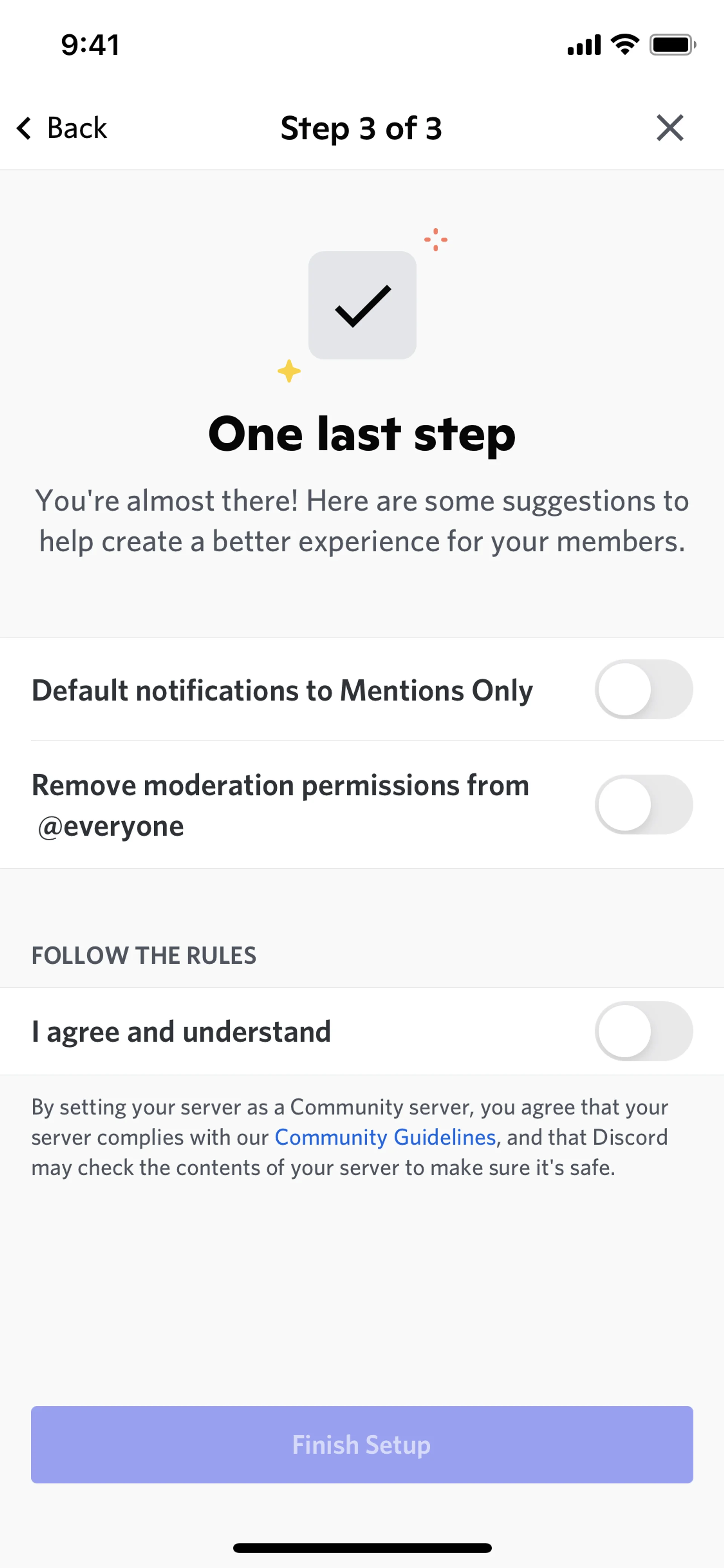Image resolution: width=724 pixels, height=1568 pixels.
Task: Tap the Wi-Fi status icon
Action: (625, 45)
